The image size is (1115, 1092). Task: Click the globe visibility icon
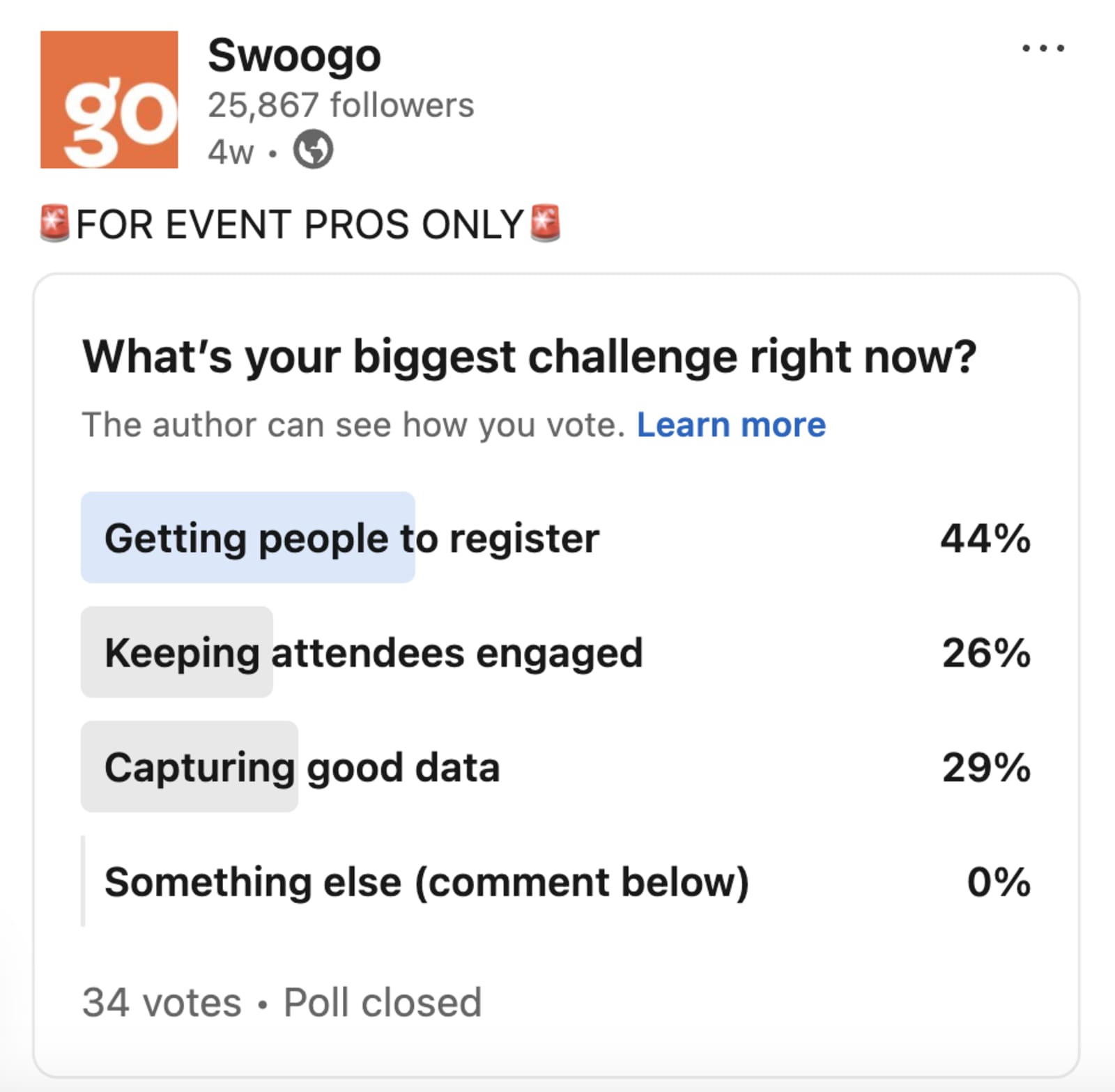pyautogui.click(x=314, y=148)
